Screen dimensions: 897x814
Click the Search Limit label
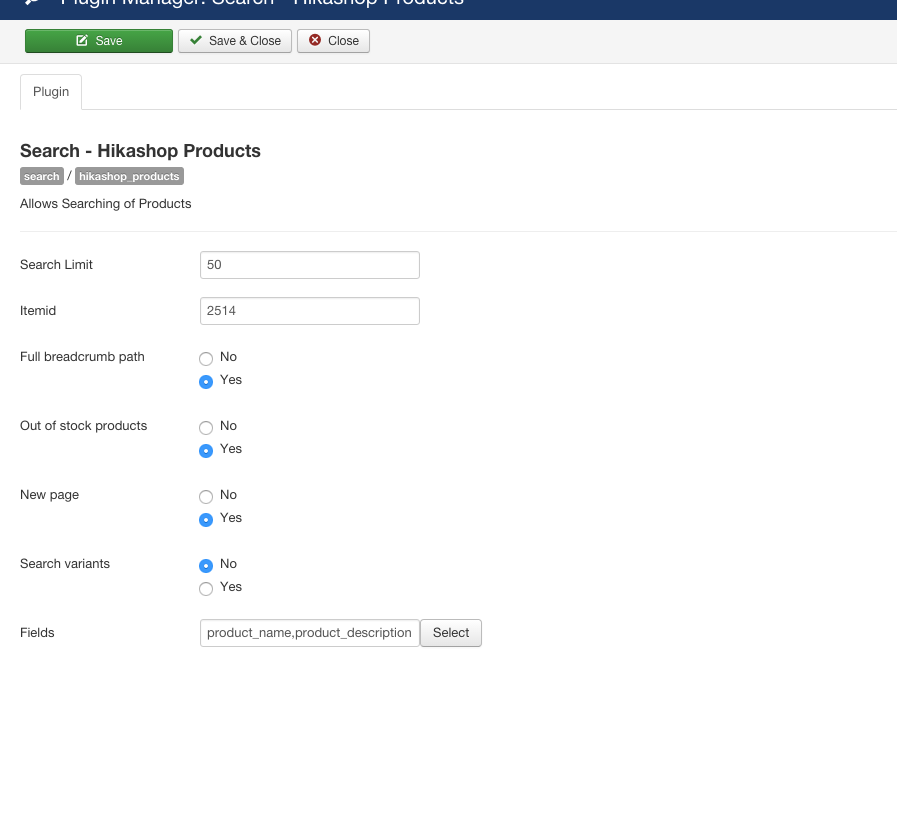(56, 265)
